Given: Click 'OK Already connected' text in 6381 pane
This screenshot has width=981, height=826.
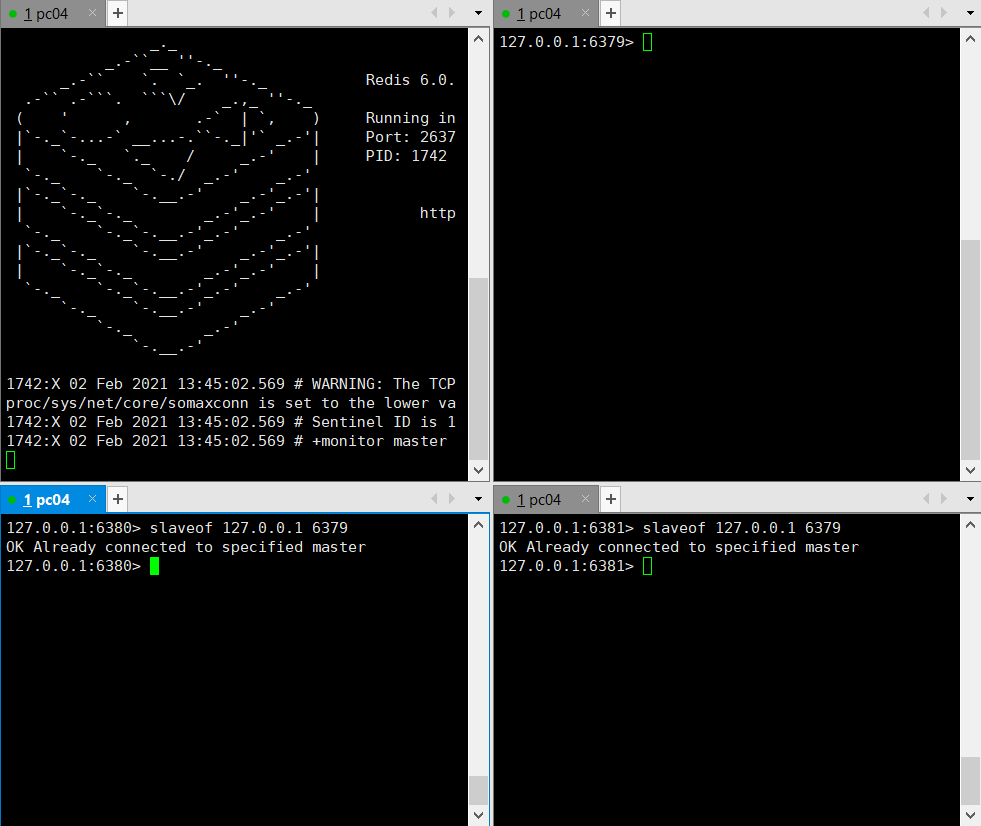Looking at the screenshot, I should click(x=679, y=547).
